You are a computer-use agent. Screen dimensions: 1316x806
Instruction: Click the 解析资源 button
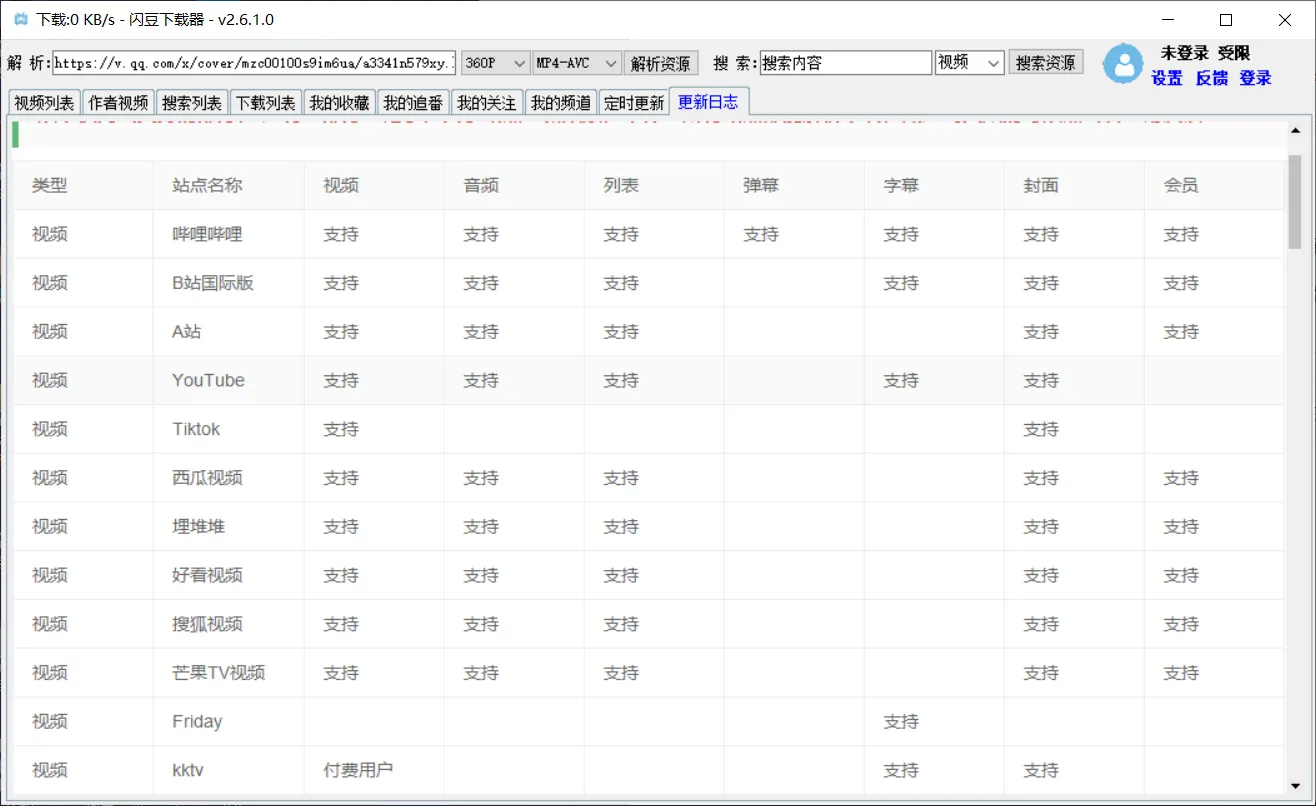661,63
